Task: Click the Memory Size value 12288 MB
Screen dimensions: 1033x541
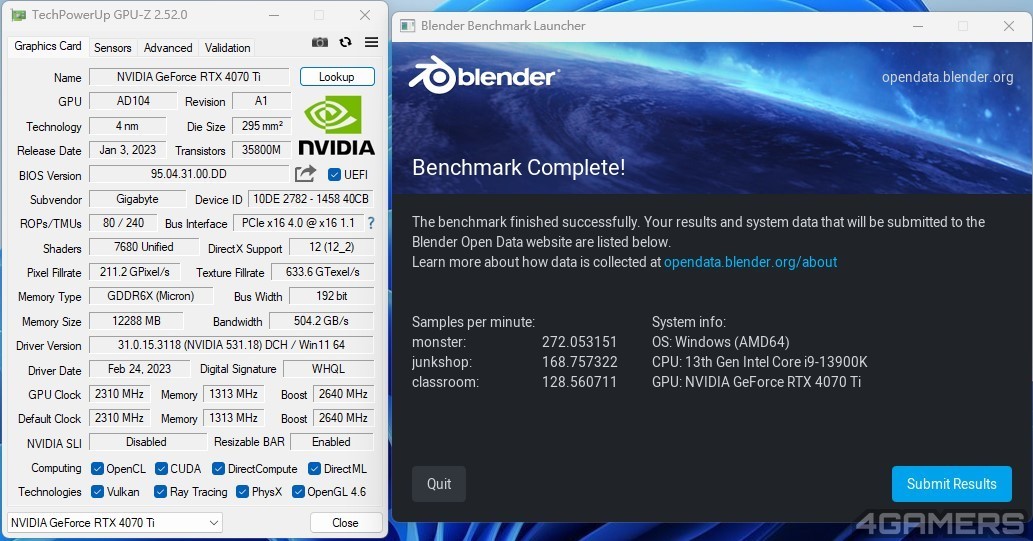Action: pyautogui.click(x=136, y=321)
